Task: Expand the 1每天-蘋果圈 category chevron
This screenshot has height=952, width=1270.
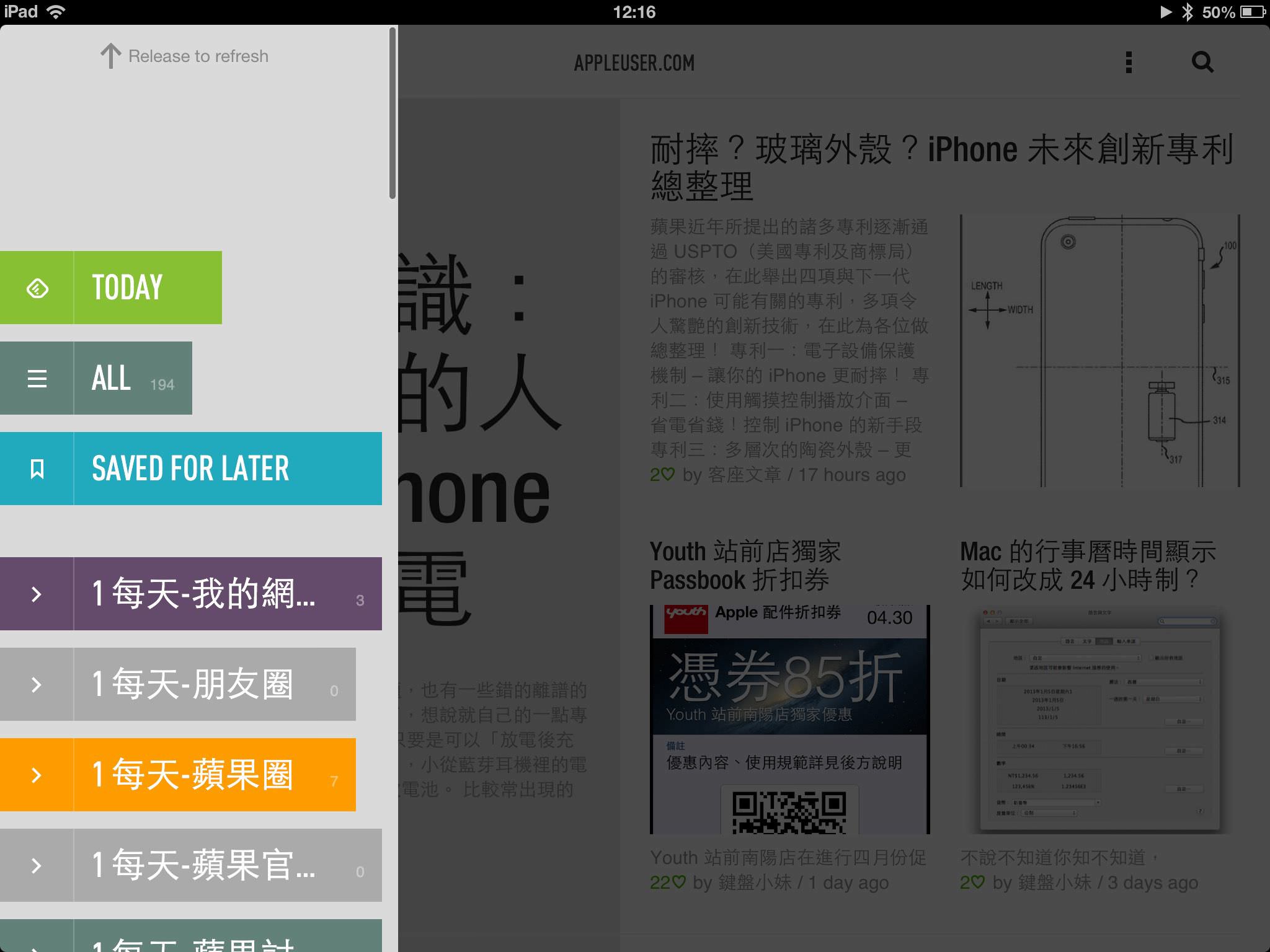Action: (37, 775)
